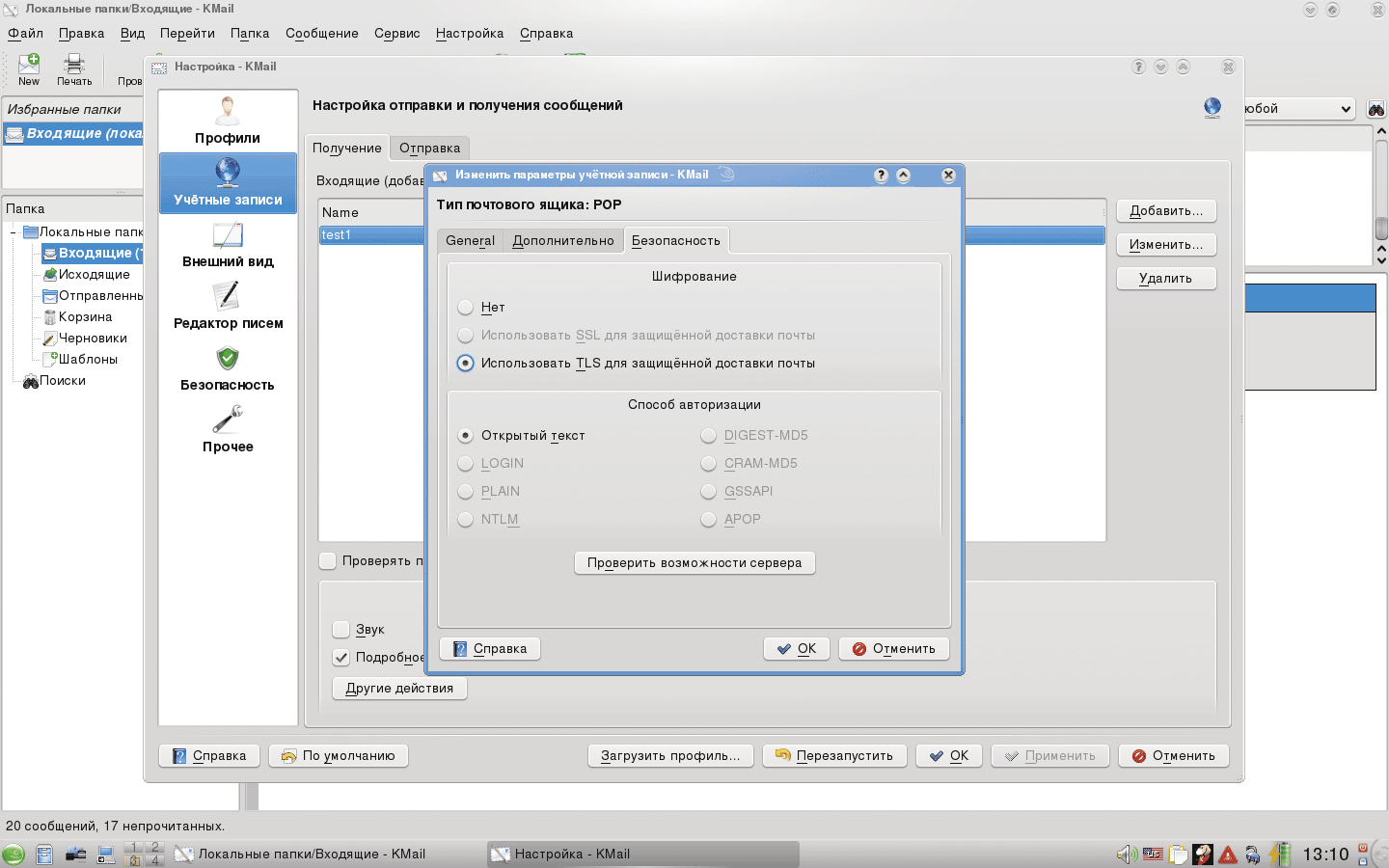Click the battery power tray icon
The height and width of the screenshot is (868, 1389).
point(1280,854)
